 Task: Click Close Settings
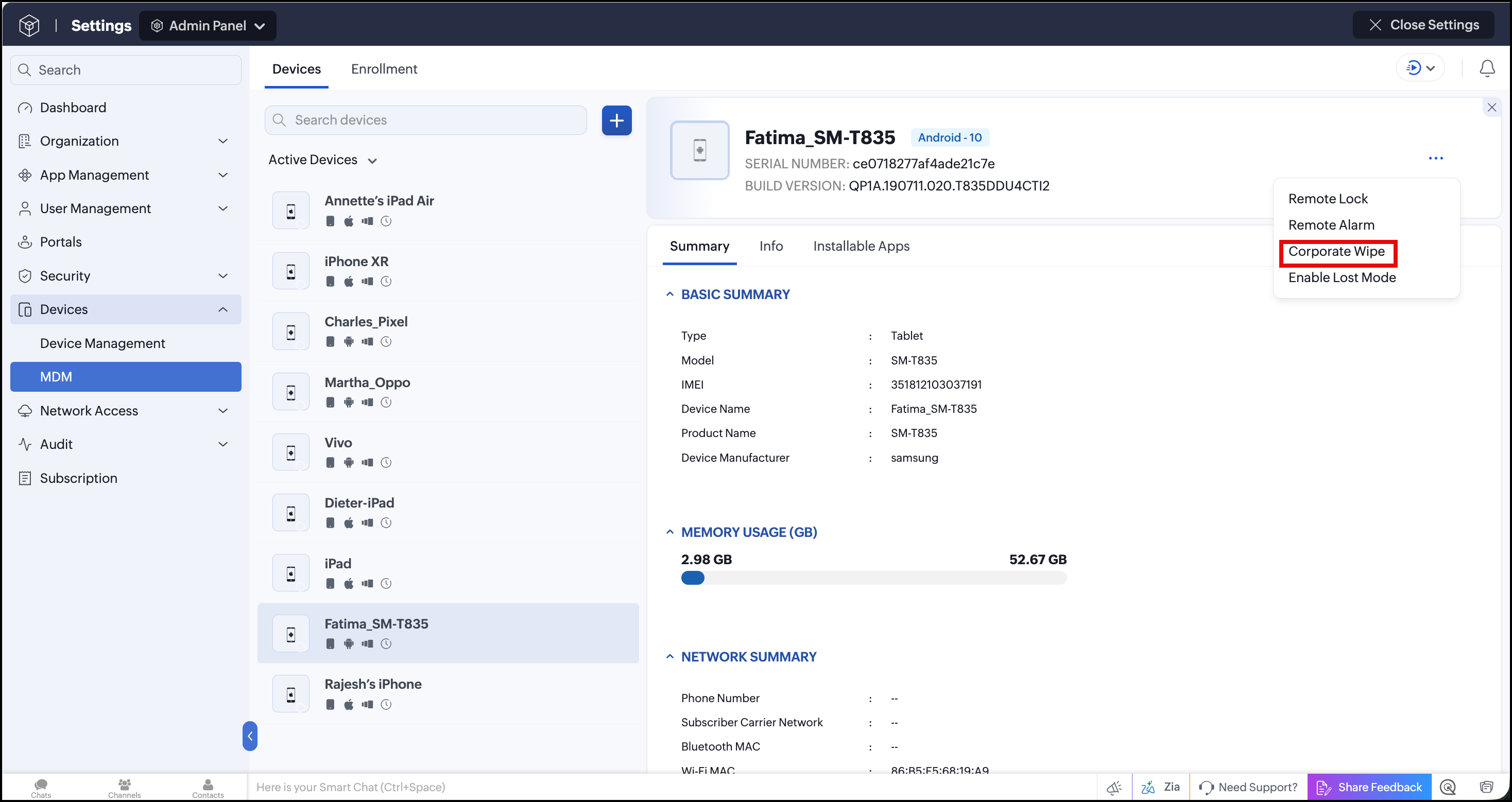click(x=1423, y=25)
